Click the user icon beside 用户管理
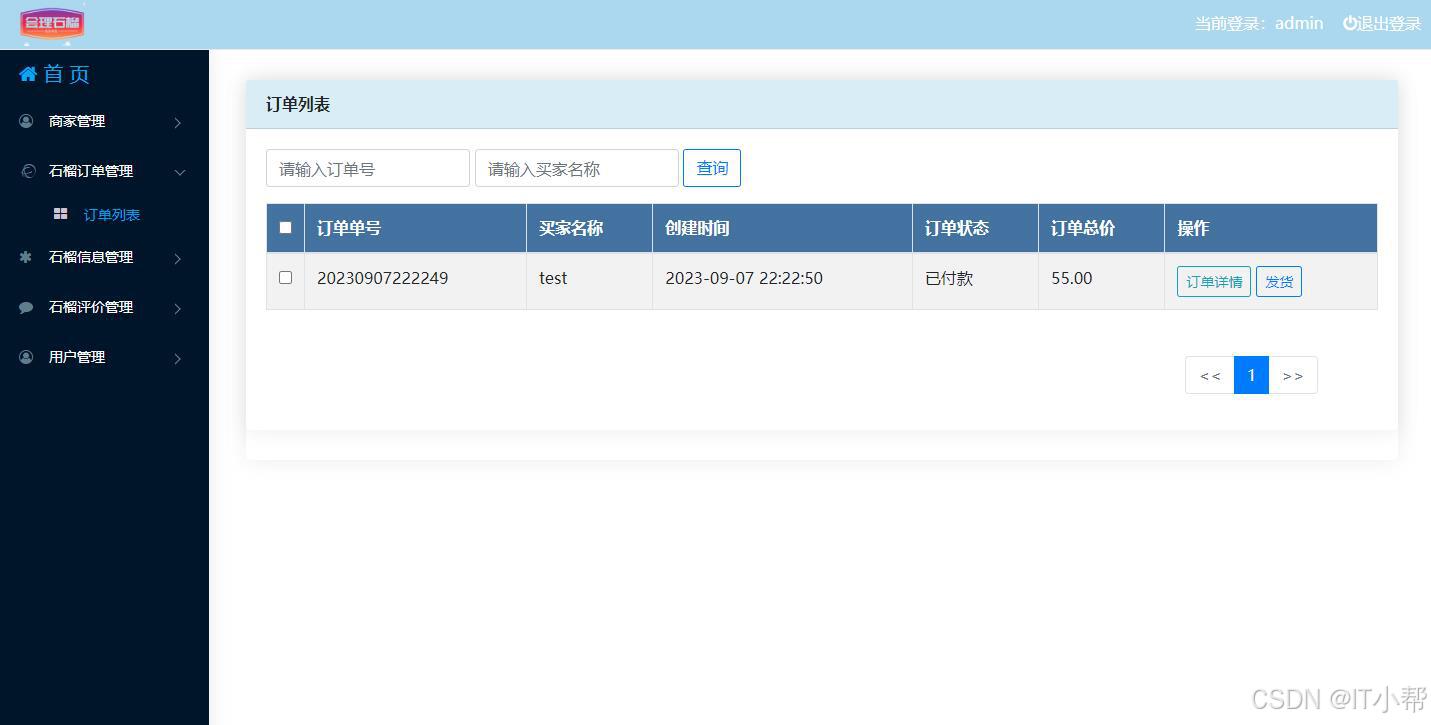Image resolution: width=1431 pixels, height=725 pixels. click(x=26, y=357)
